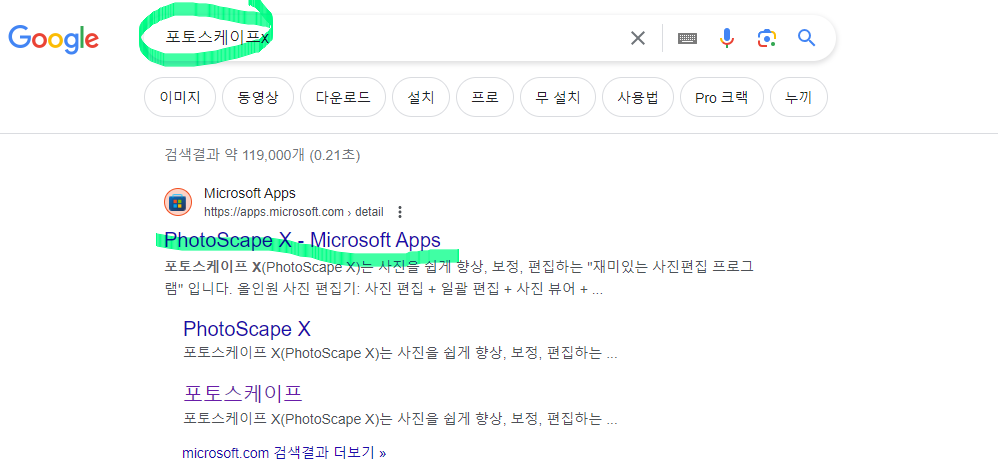Open the PhotoScape X sitelink

pyautogui.click(x=247, y=329)
